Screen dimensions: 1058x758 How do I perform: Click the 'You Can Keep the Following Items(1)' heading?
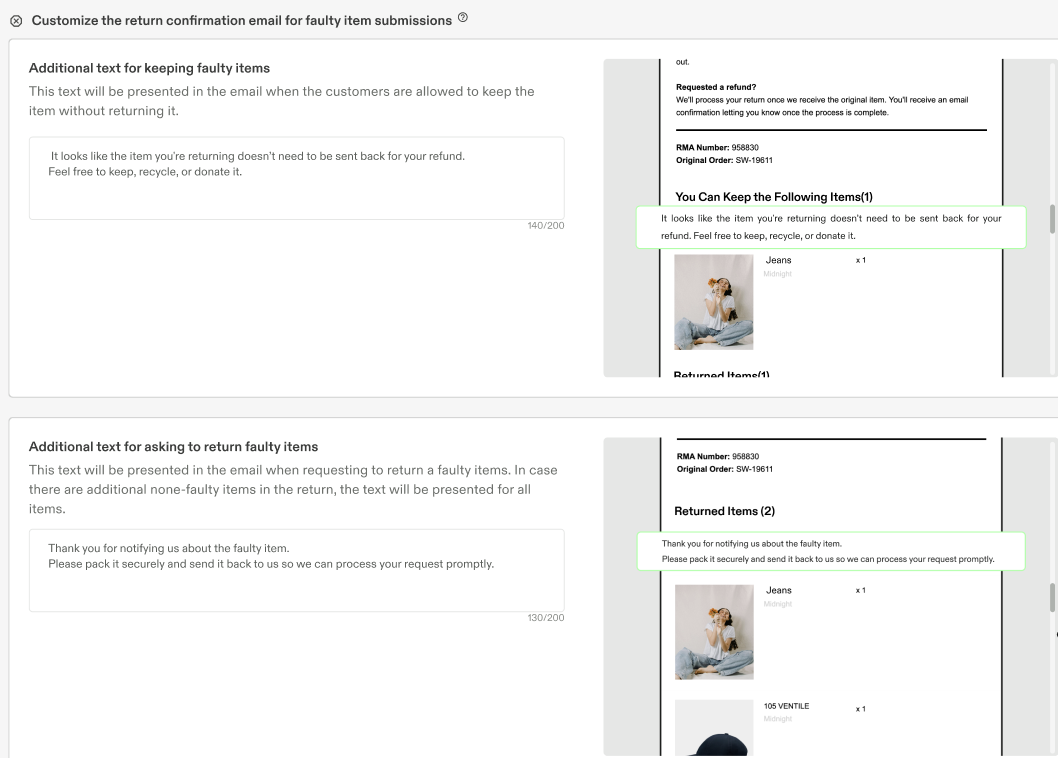tap(774, 197)
